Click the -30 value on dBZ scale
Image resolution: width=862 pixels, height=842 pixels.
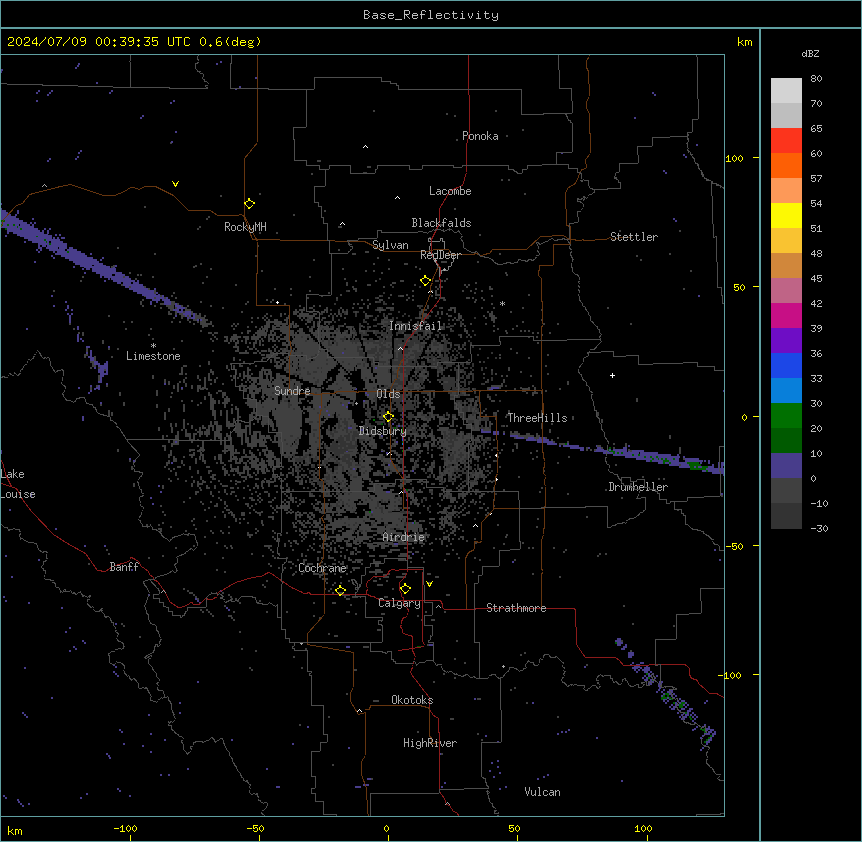pos(819,528)
